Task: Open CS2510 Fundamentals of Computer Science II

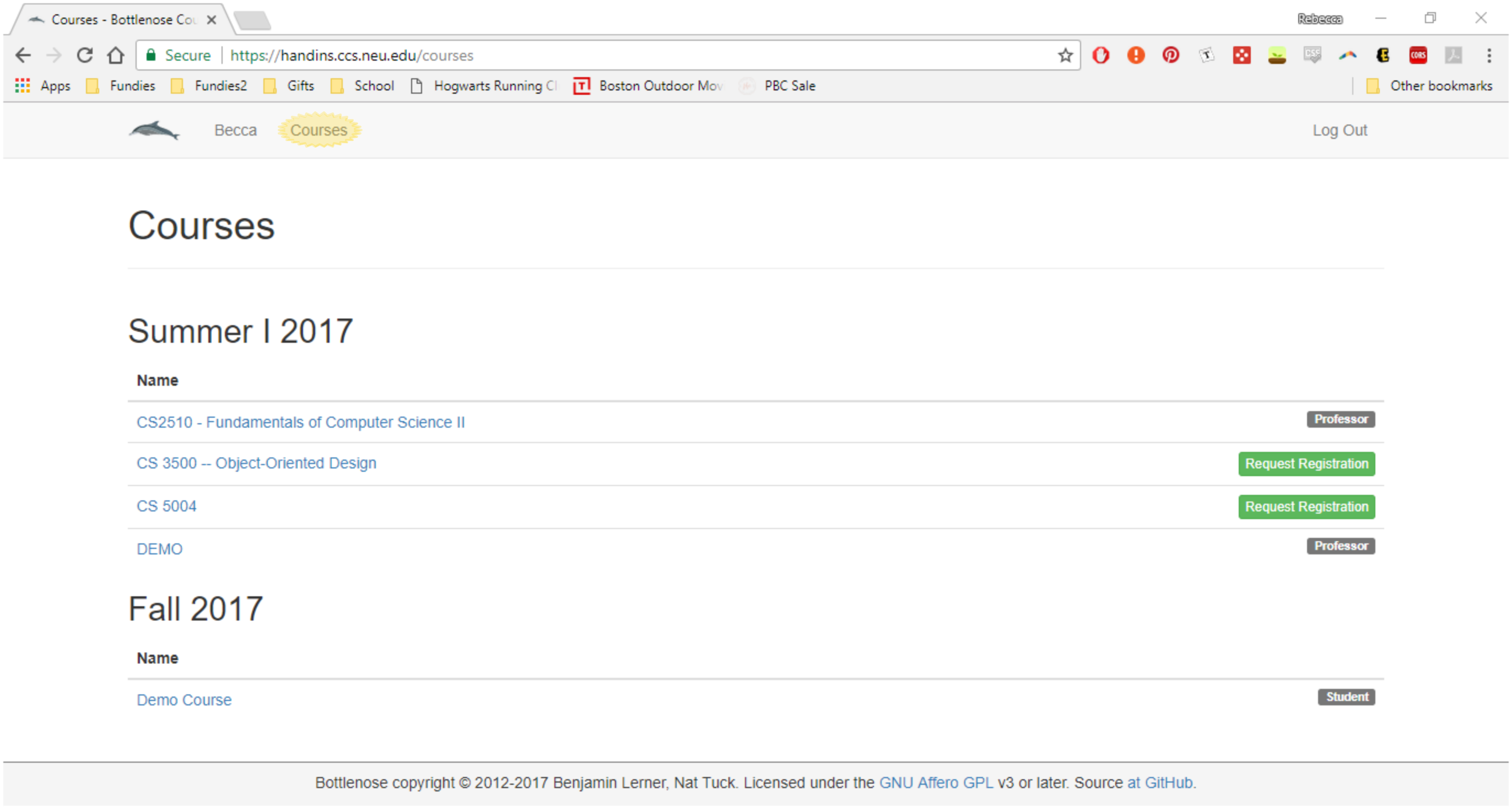Action: coord(300,422)
